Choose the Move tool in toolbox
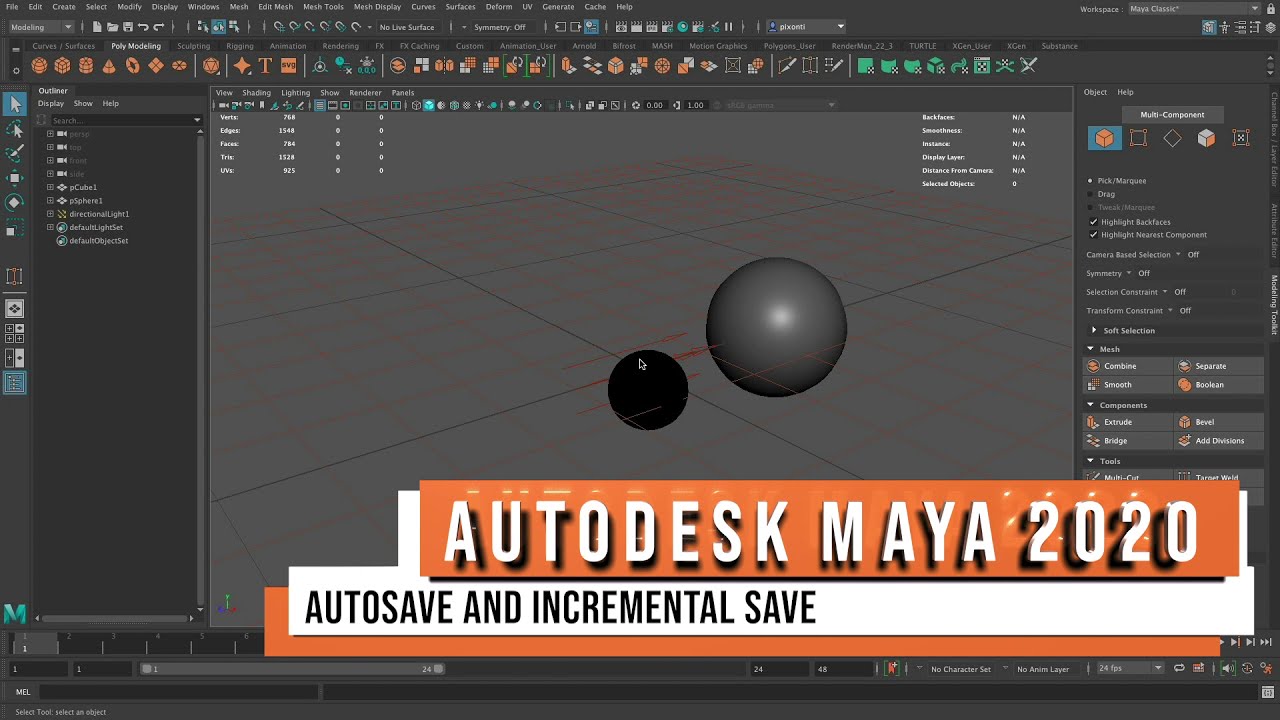This screenshot has width=1280, height=720. click(x=15, y=178)
